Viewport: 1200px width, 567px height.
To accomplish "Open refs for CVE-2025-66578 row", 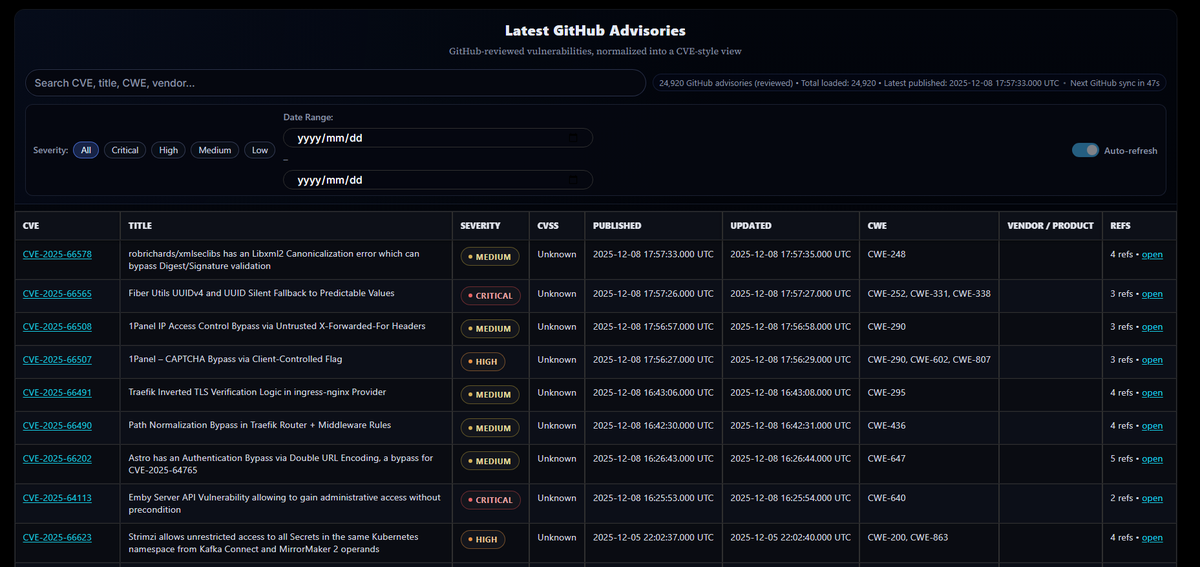I will pyautogui.click(x=1152, y=255).
